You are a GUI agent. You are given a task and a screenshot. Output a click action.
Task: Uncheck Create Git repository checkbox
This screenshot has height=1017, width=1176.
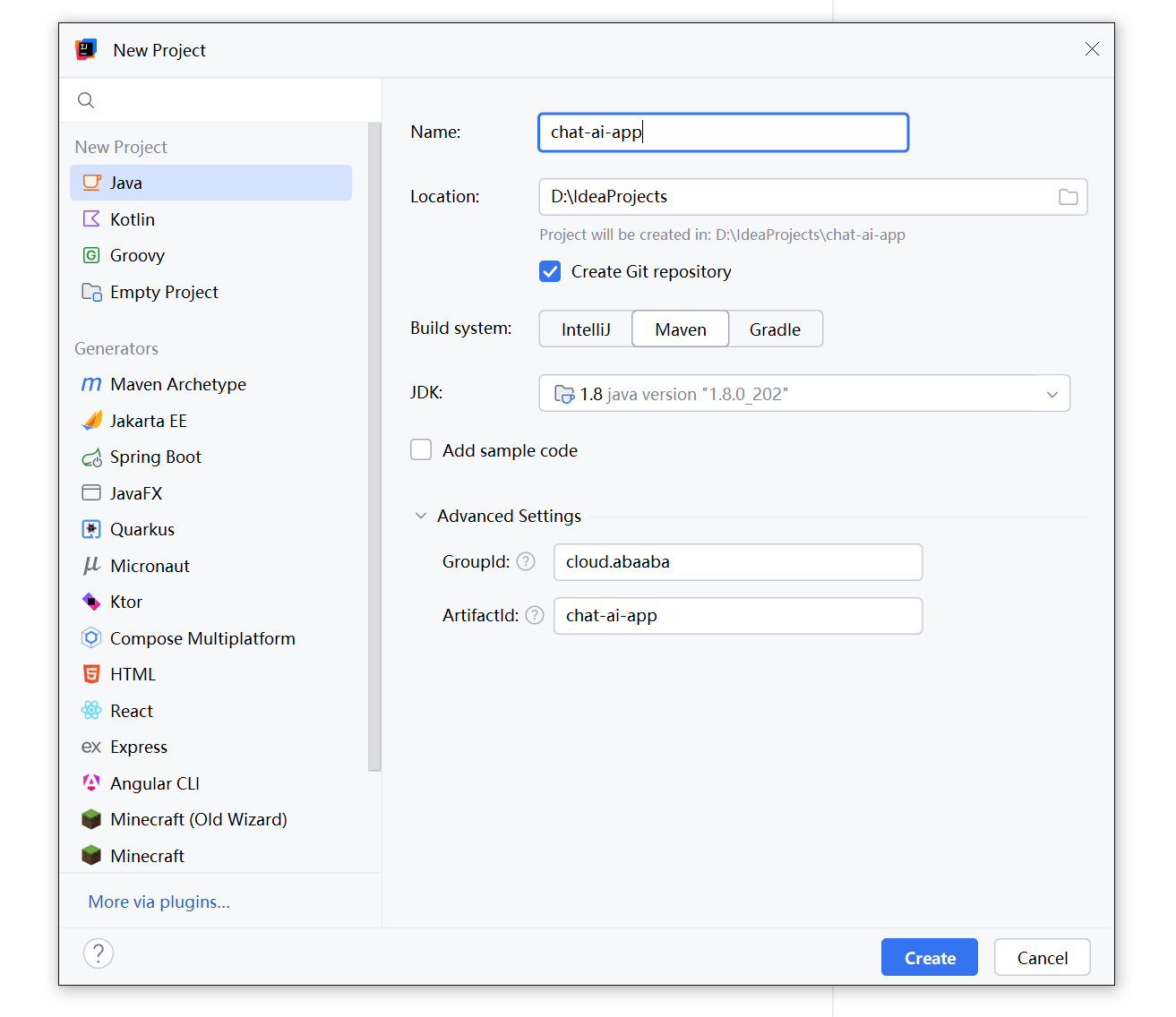550,271
